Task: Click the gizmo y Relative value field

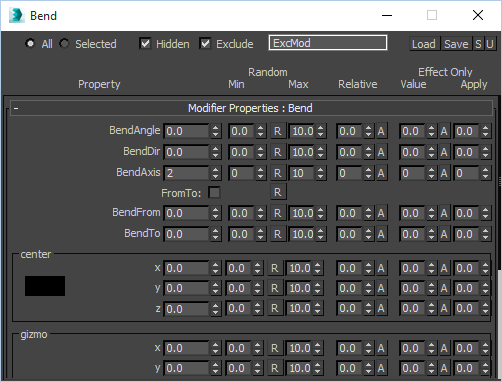Action: tap(350, 368)
